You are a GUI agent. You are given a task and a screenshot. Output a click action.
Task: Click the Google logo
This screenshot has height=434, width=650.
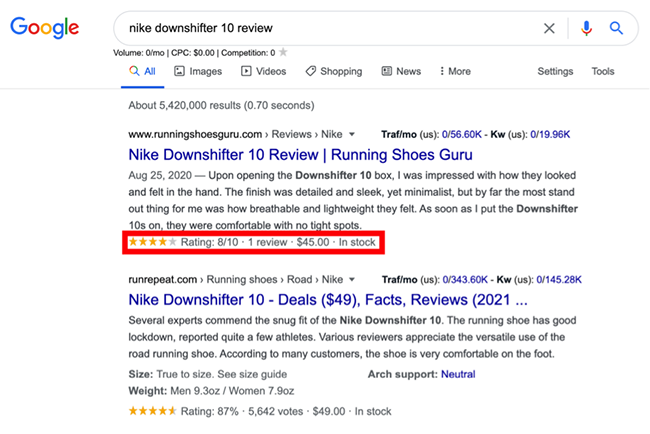[44, 28]
